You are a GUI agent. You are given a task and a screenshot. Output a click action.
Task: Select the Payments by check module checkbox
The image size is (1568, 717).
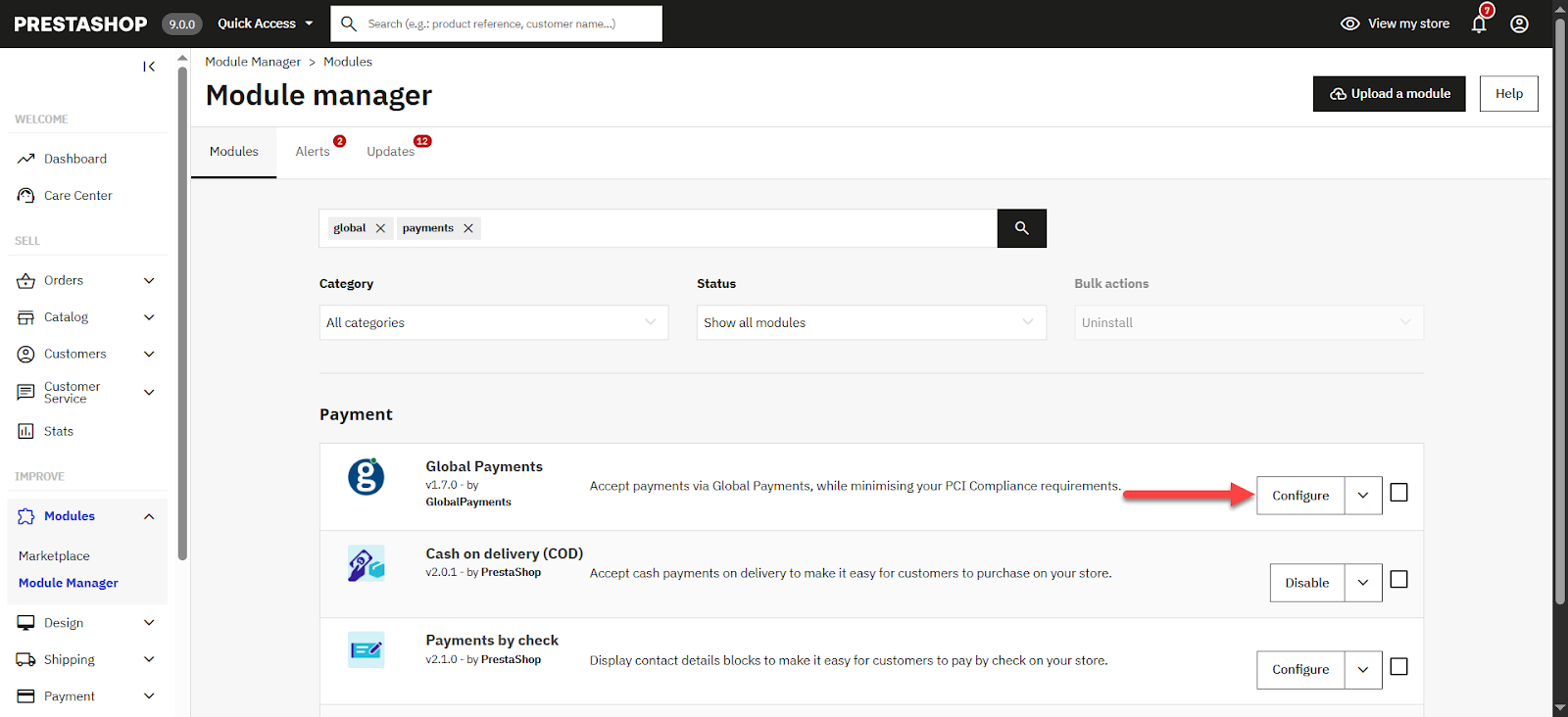click(1399, 667)
